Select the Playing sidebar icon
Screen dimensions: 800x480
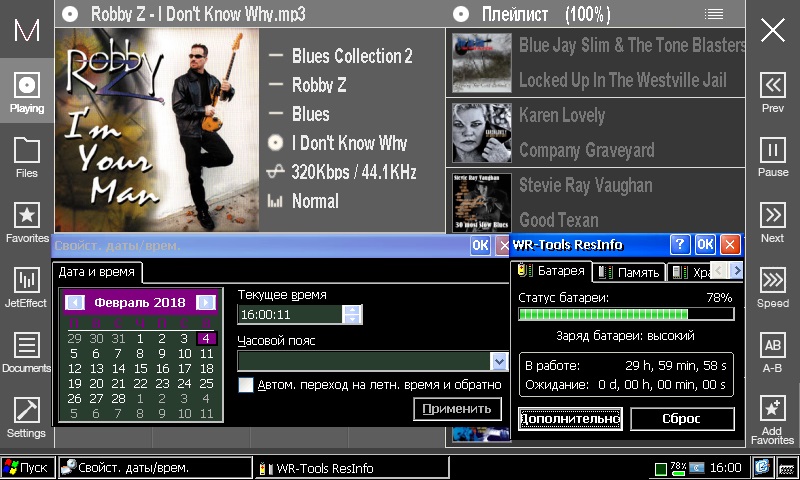pyautogui.click(x=27, y=92)
